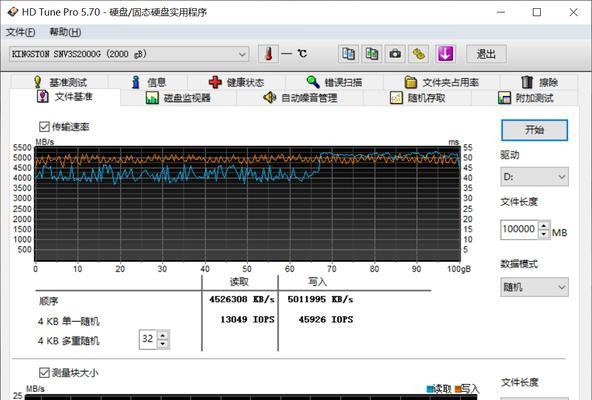Open the options wrench icon
Screen dimensions: 592x400
pos(418,54)
